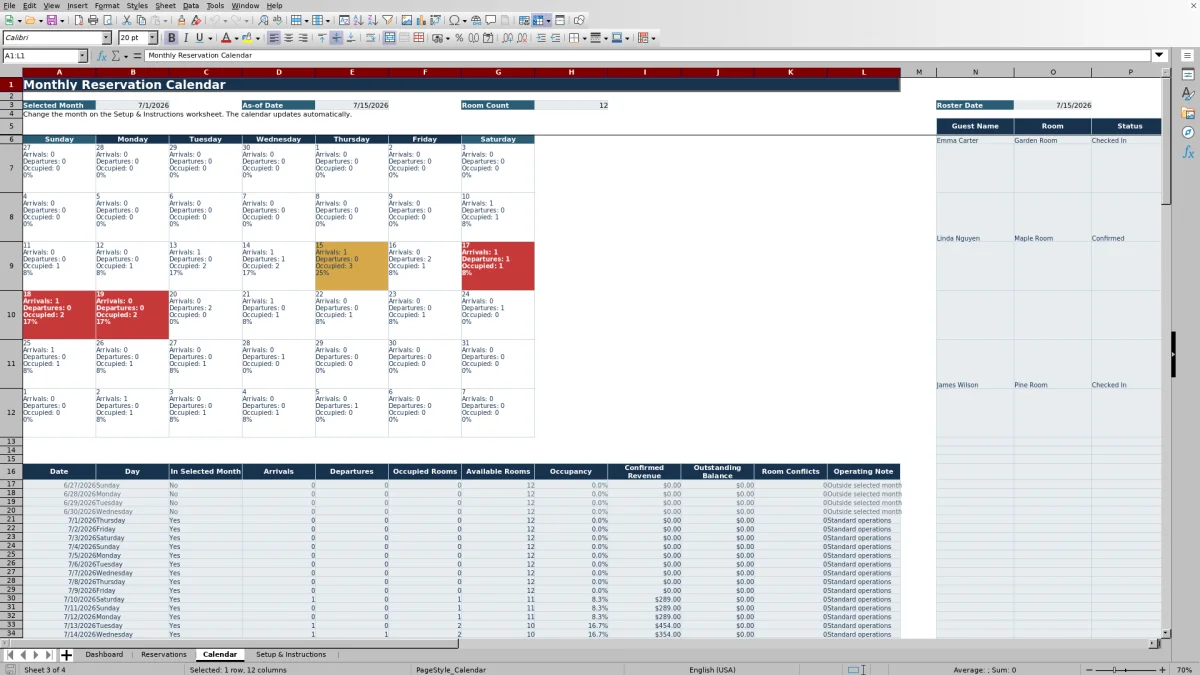The image size is (1200, 675).
Task: Open the Sheet menu
Action: 165,5
